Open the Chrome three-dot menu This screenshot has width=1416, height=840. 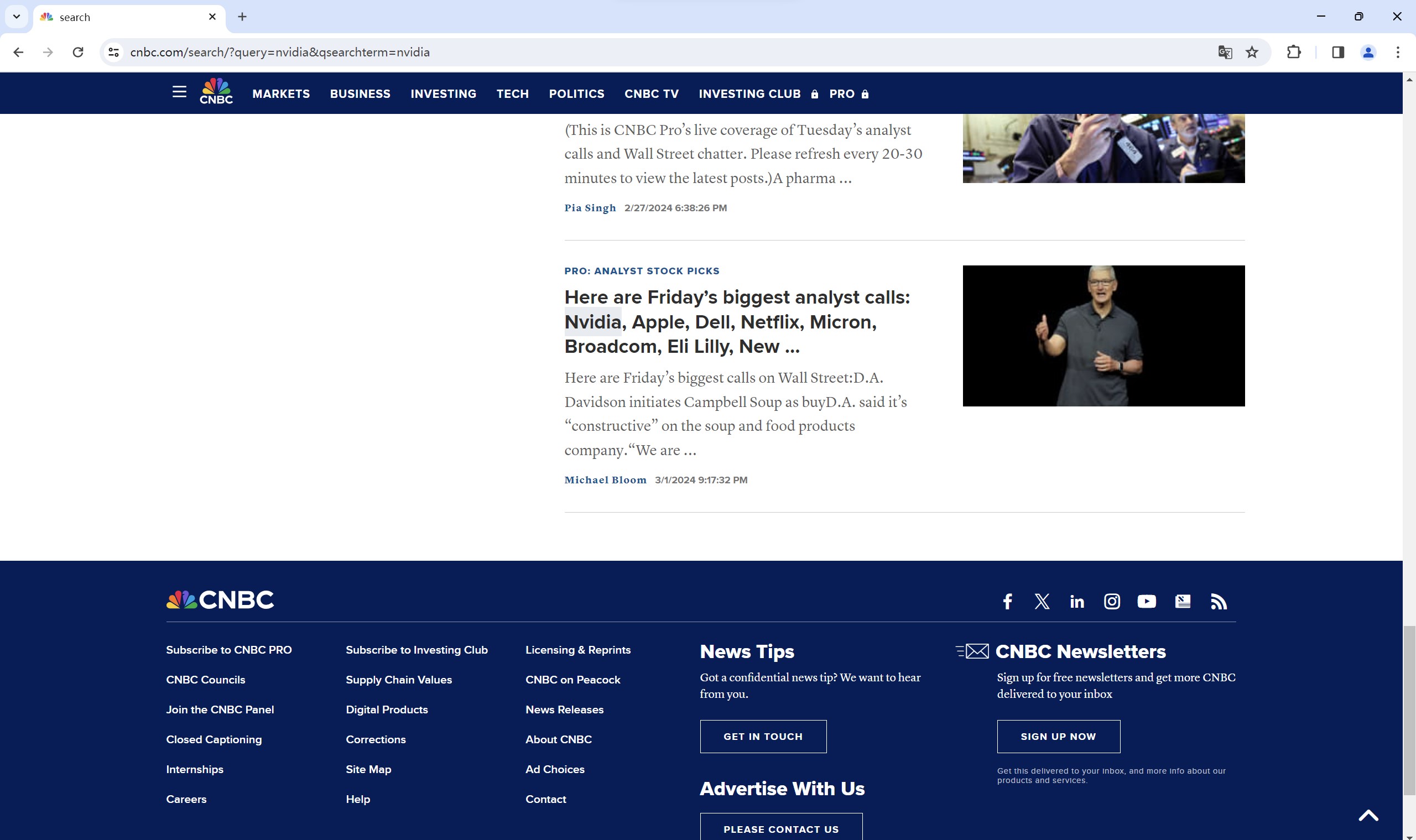pyautogui.click(x=1398, y=52)
